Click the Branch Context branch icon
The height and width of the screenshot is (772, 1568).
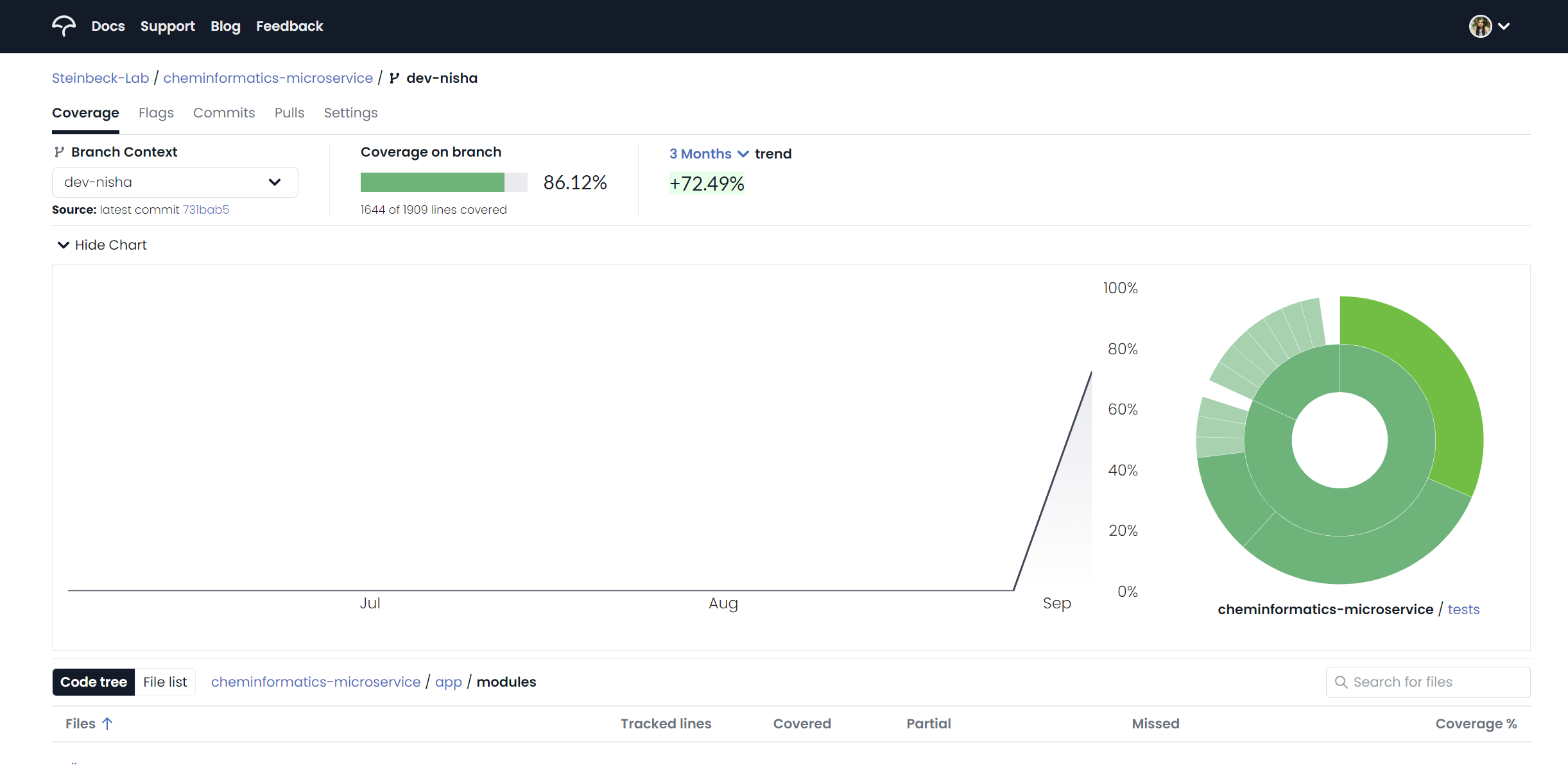[x=59, y=152]
